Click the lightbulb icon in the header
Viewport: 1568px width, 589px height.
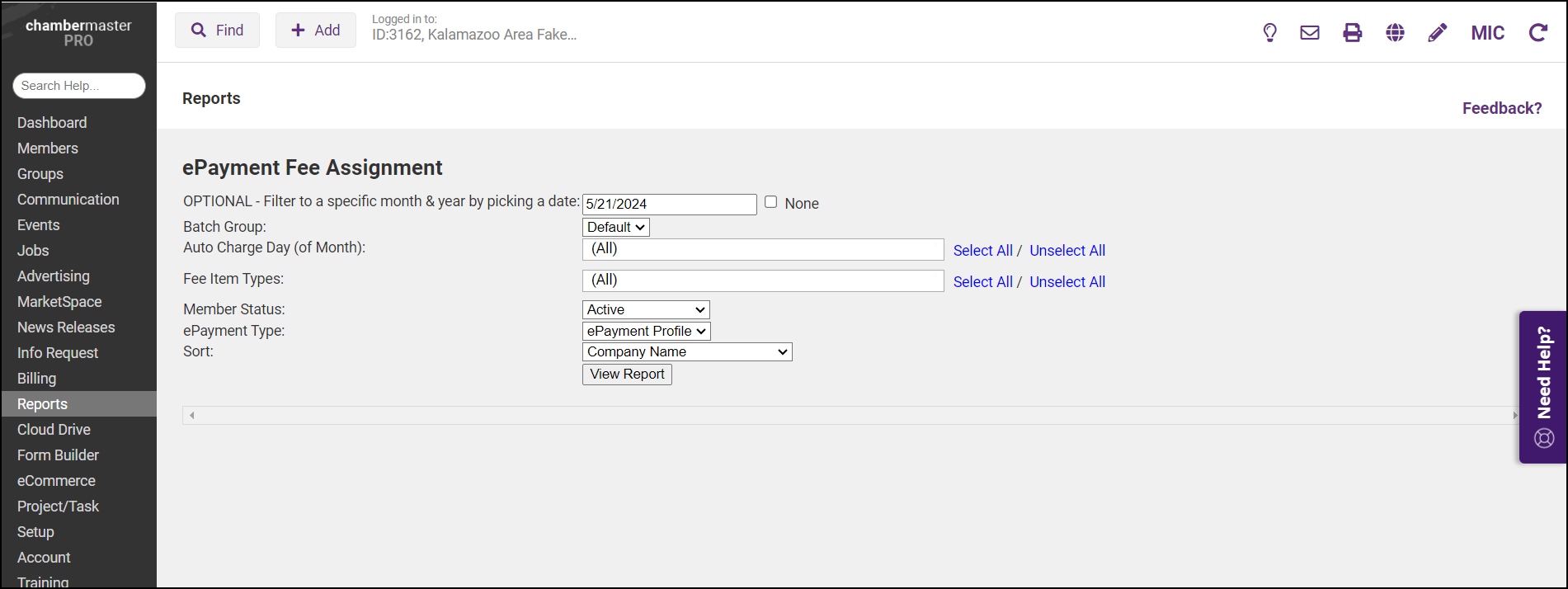(x=1269, y=33)
